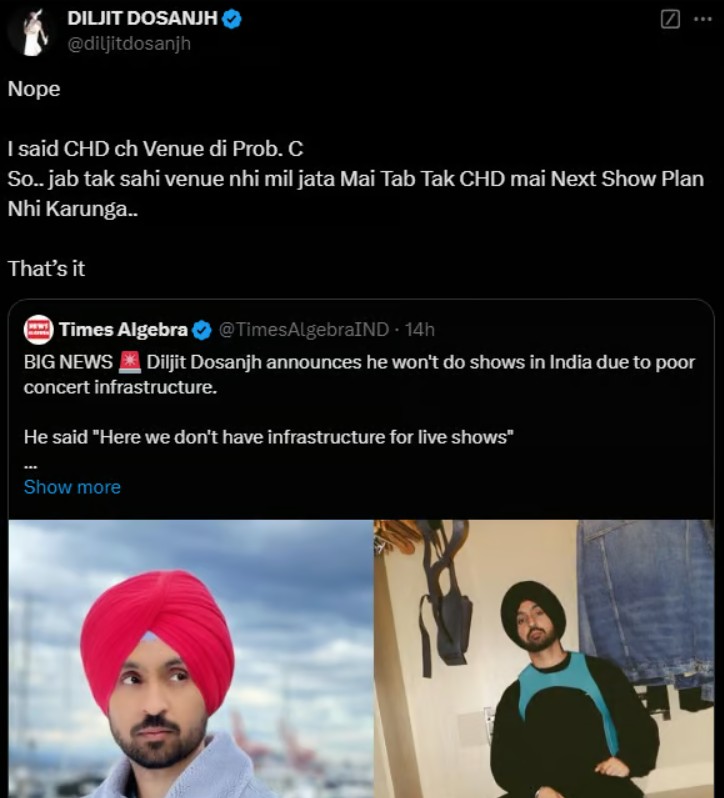Click the 14h timestamp on quoted post
The image size is (724, 798).
point(420,329)
